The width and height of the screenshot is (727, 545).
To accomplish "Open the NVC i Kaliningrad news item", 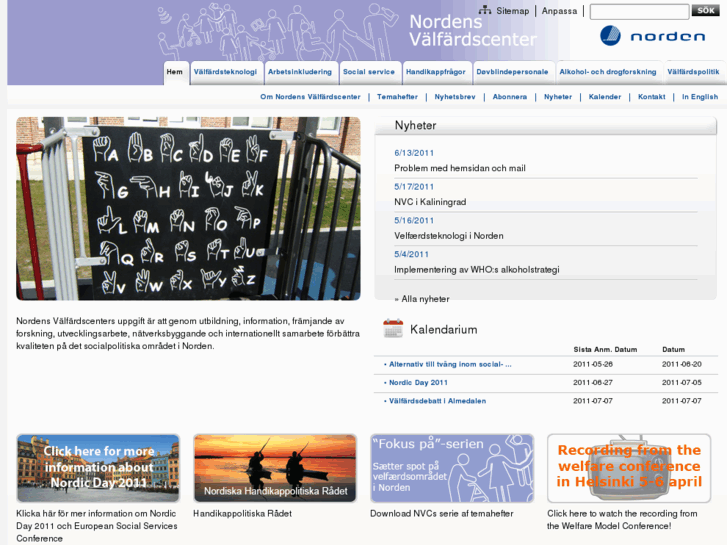I will point(430,202).
